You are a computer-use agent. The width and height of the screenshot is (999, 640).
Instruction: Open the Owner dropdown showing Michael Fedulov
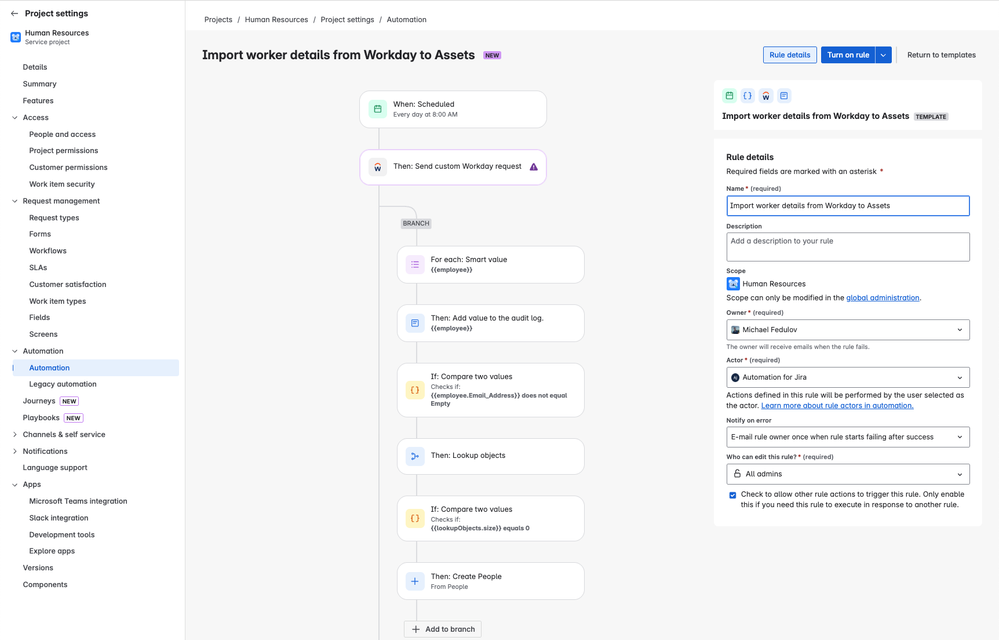tap(848, 330)
